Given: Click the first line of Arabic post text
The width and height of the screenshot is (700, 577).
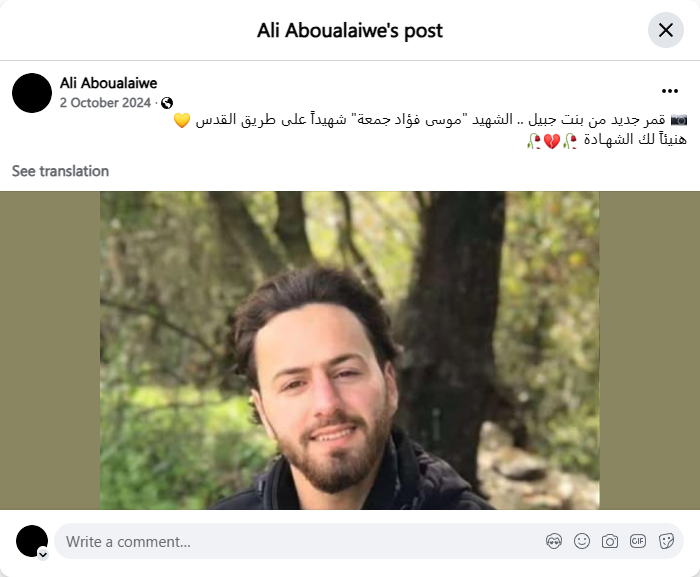Looking at the screenshot, I should click(430, 120).
